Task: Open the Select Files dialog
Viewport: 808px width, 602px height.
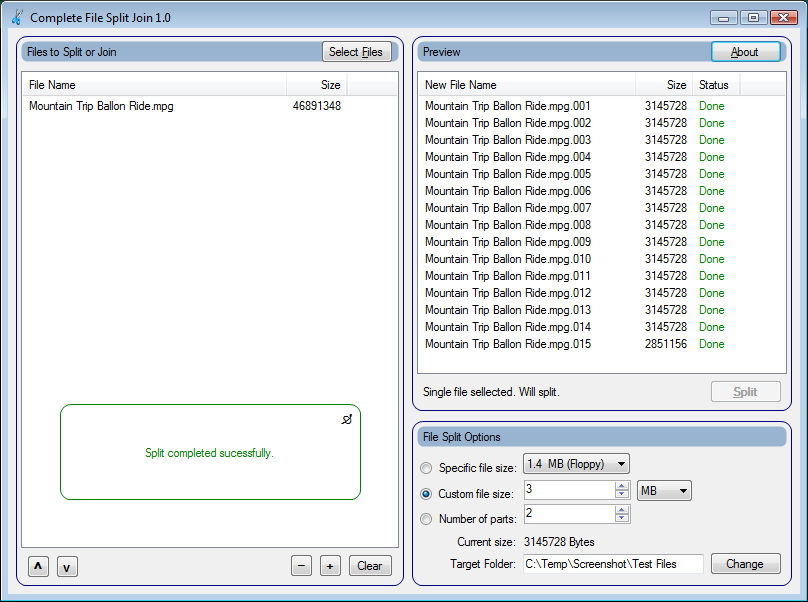Action: pyautogui.click(x=356, y=52)
